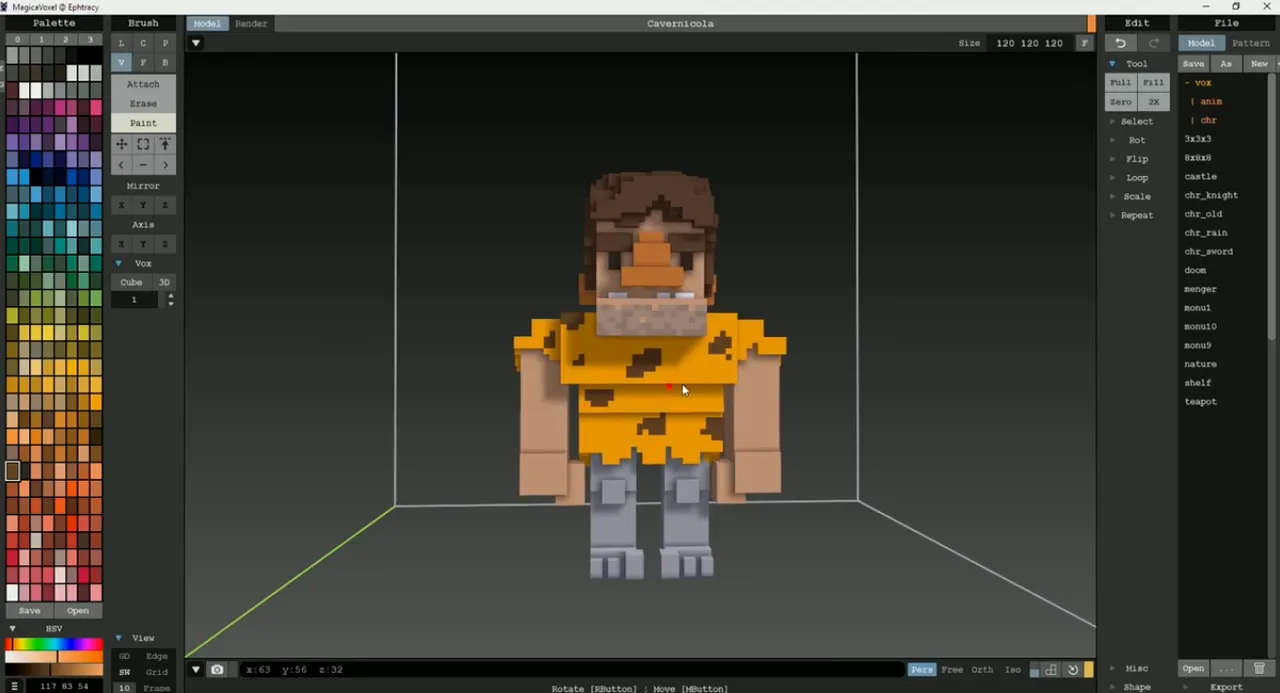The height and width of the screenshot is (693, 1280).
Task: Switch to the Pattern tab in File panel
Action: (1250, 43)
